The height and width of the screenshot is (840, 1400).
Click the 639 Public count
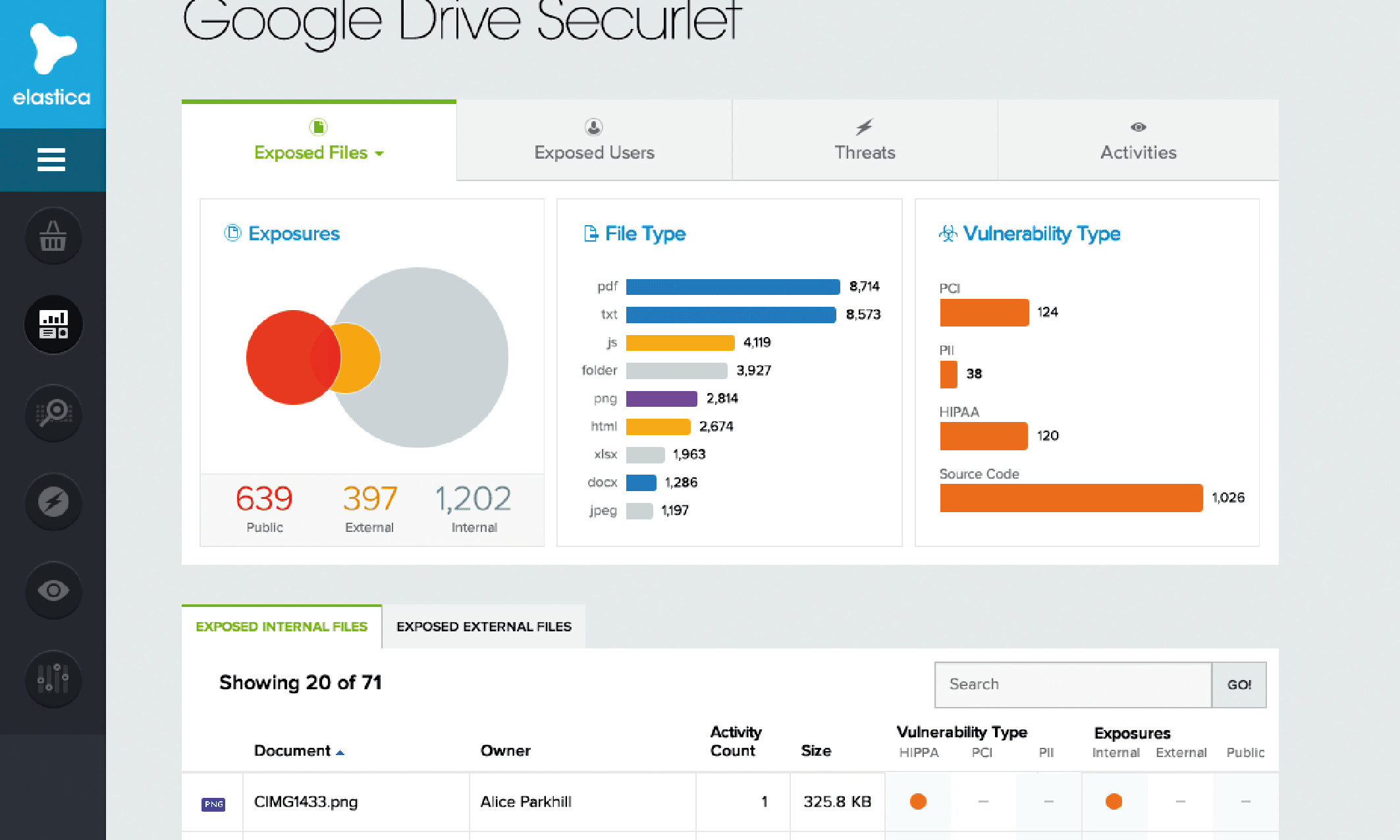click(264, 498)
